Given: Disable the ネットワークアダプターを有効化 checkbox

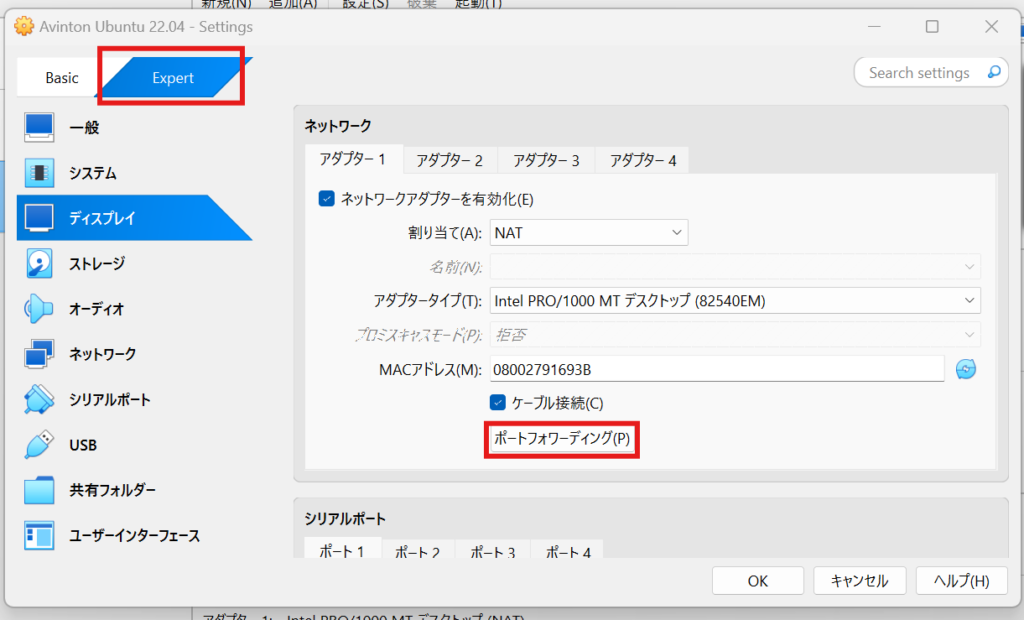Looking at the screenshot, I should click(326, 199).
